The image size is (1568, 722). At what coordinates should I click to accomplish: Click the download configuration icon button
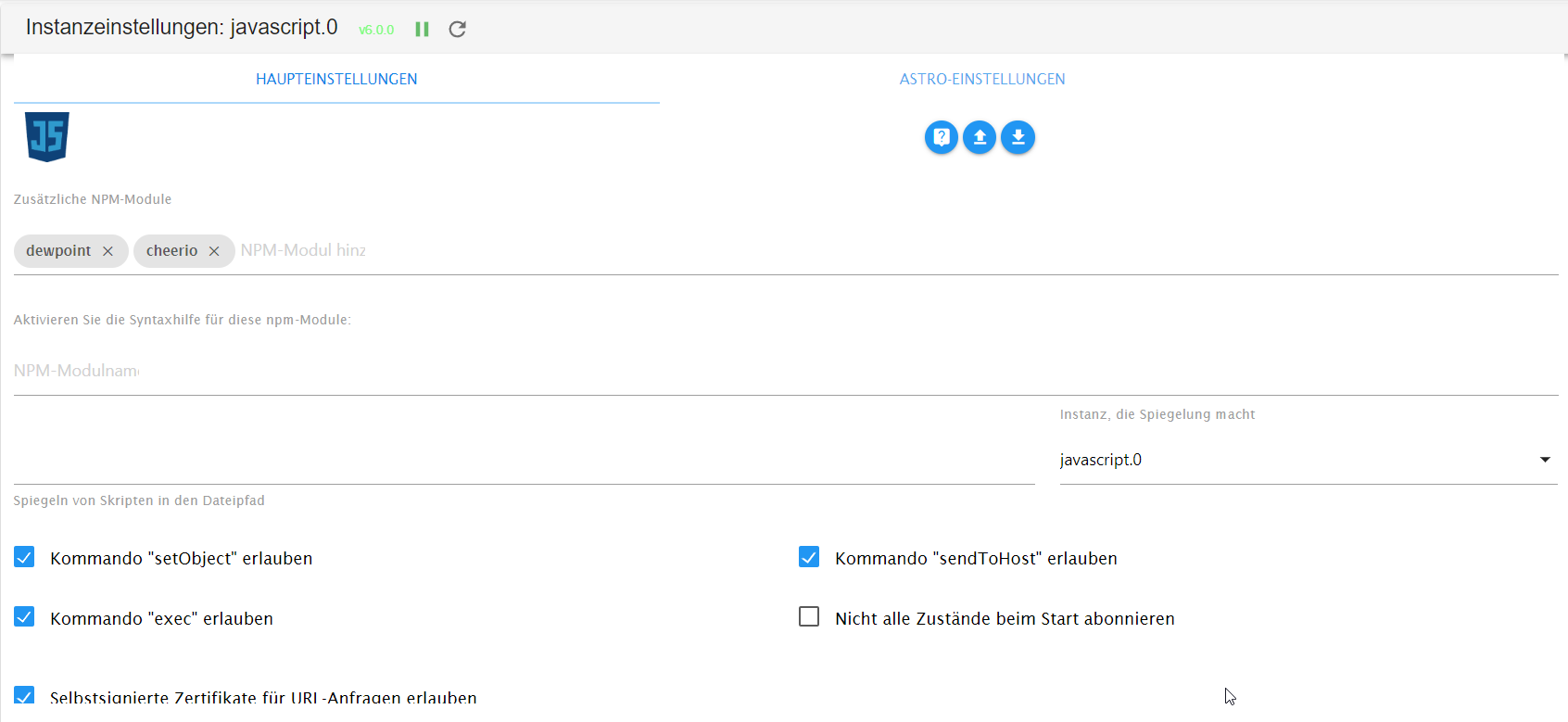tap(1018, 137)
